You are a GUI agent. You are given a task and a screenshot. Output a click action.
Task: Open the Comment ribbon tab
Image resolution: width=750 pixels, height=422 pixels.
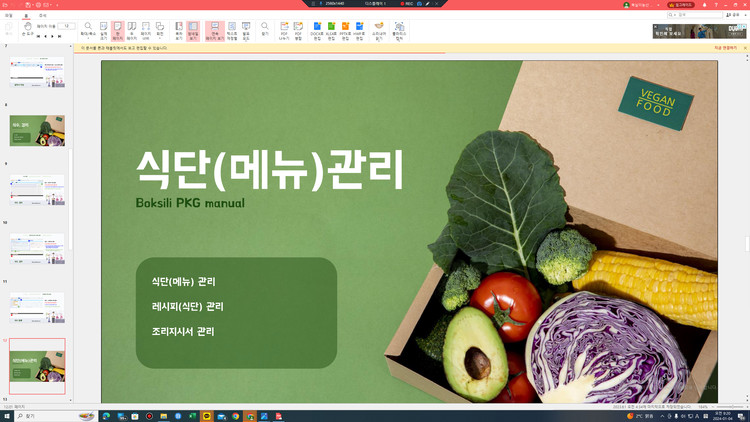(x=43, y=16)
